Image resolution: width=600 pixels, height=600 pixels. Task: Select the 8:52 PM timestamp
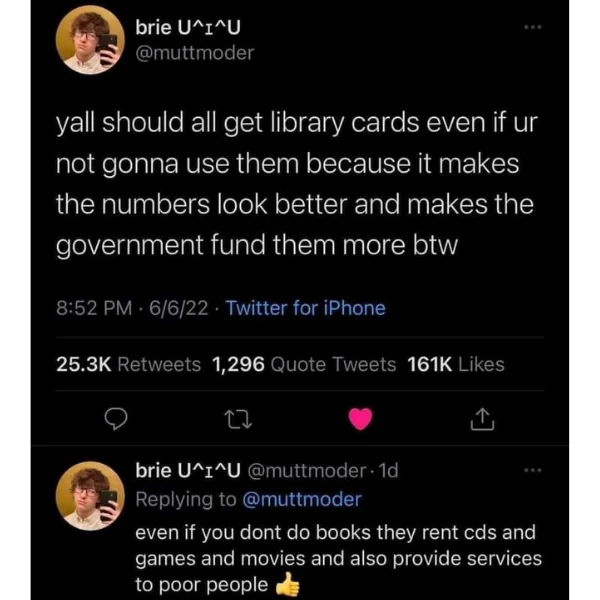(x=94, y=308)
